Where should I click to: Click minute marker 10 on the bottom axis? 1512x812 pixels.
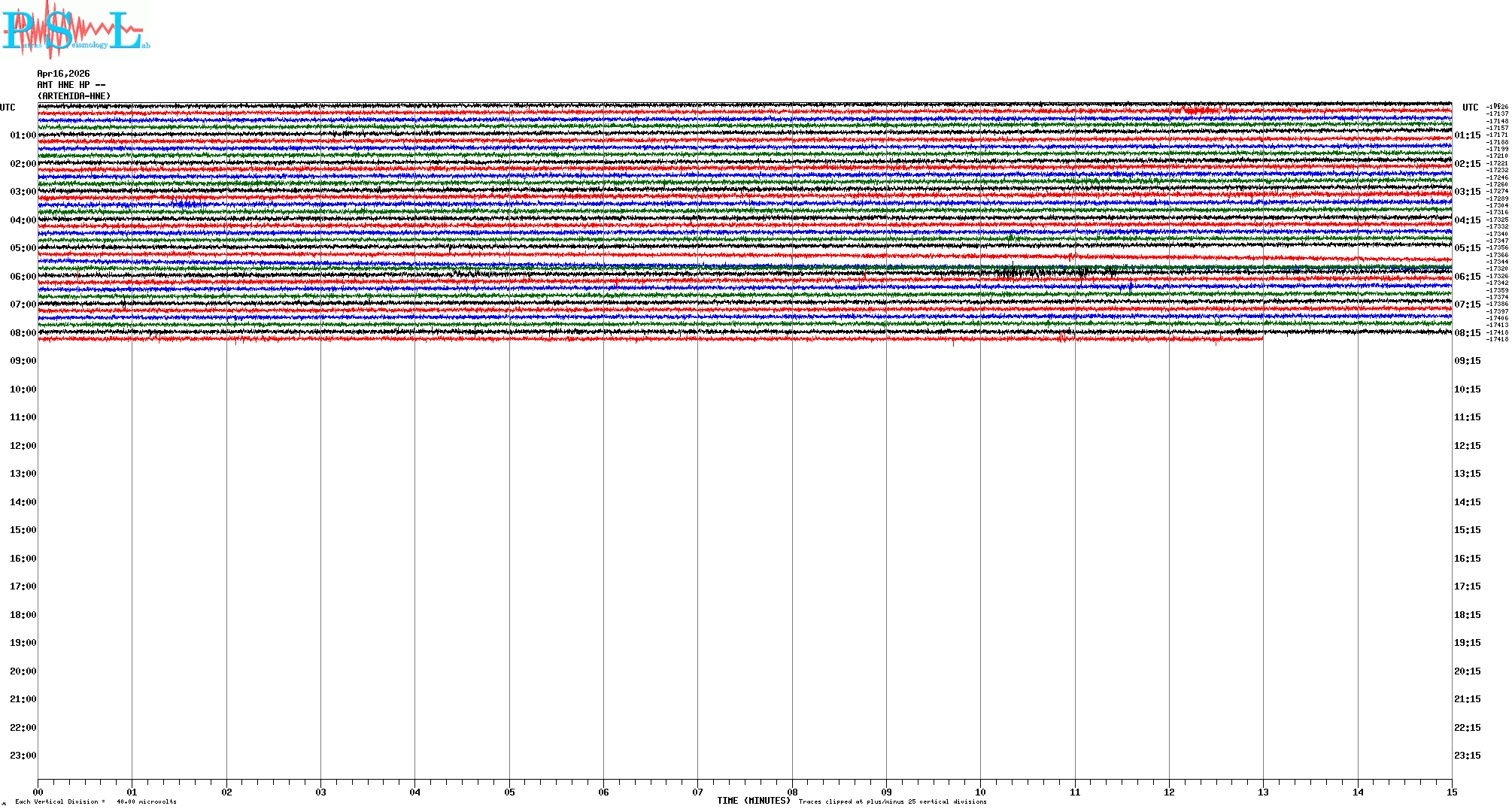click(x=980, y=792)
